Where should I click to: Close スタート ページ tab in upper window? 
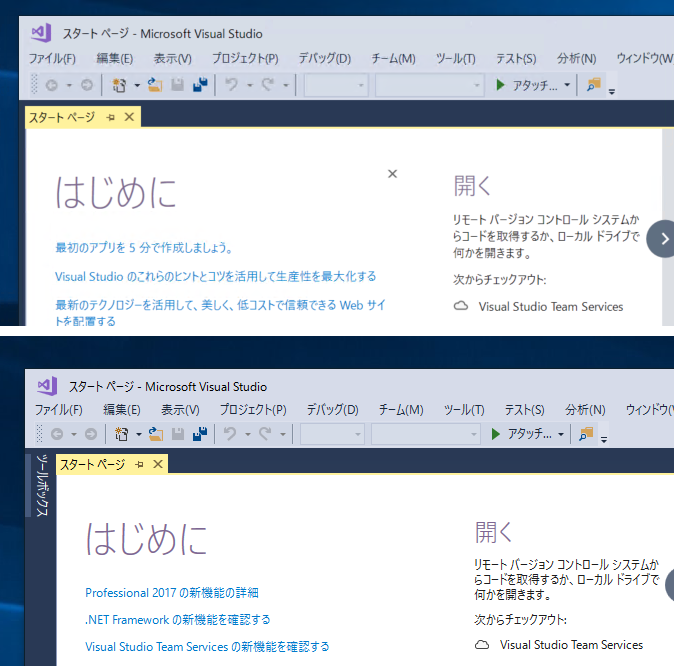pyautogui.click(x=129, y=117)
